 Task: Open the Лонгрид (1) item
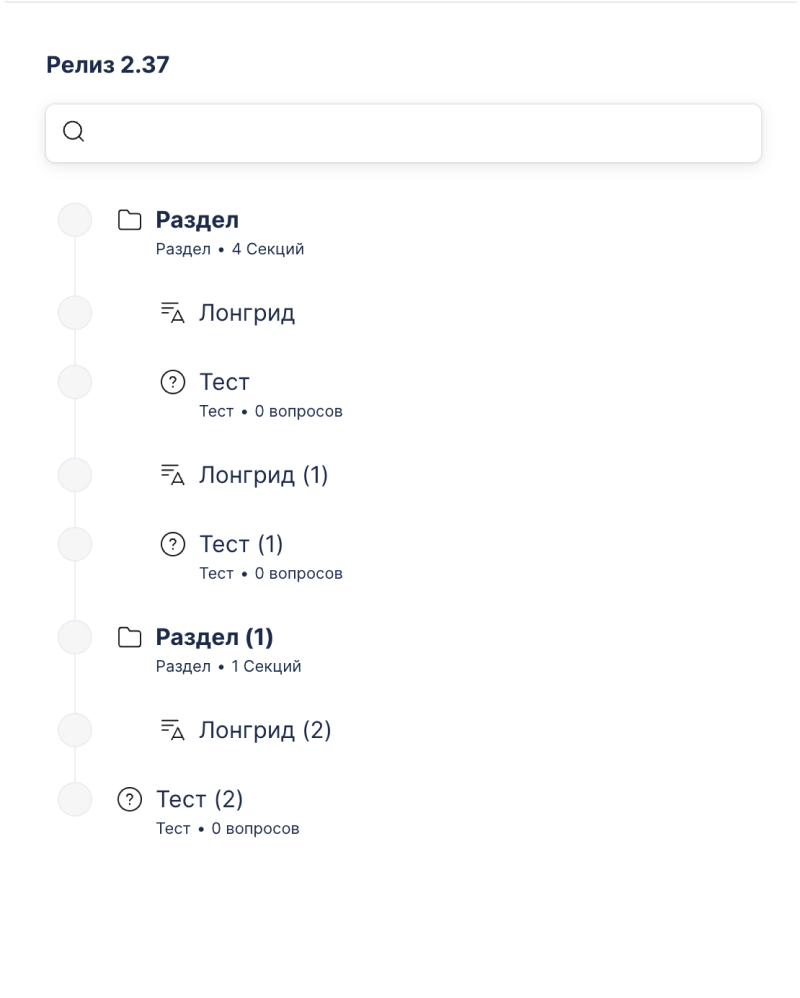[263, 475]
